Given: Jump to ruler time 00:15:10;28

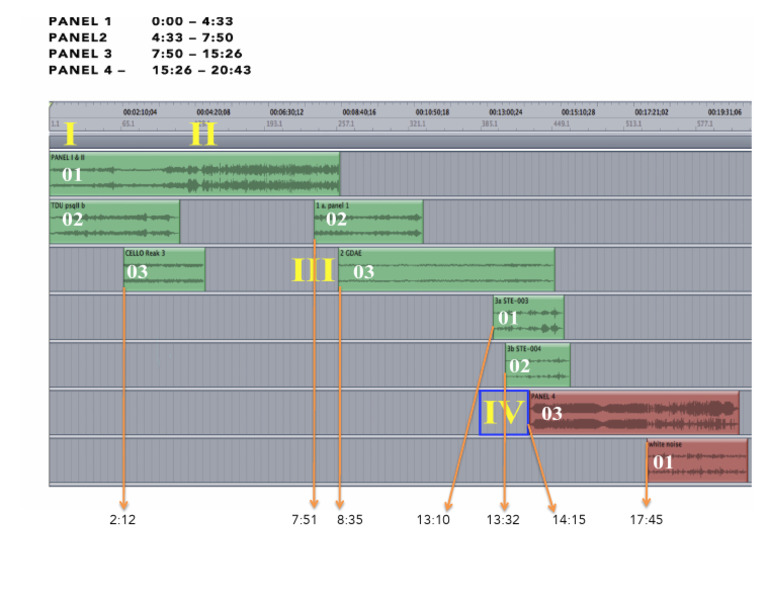Looking at the screenshot, I should (578, 112).
